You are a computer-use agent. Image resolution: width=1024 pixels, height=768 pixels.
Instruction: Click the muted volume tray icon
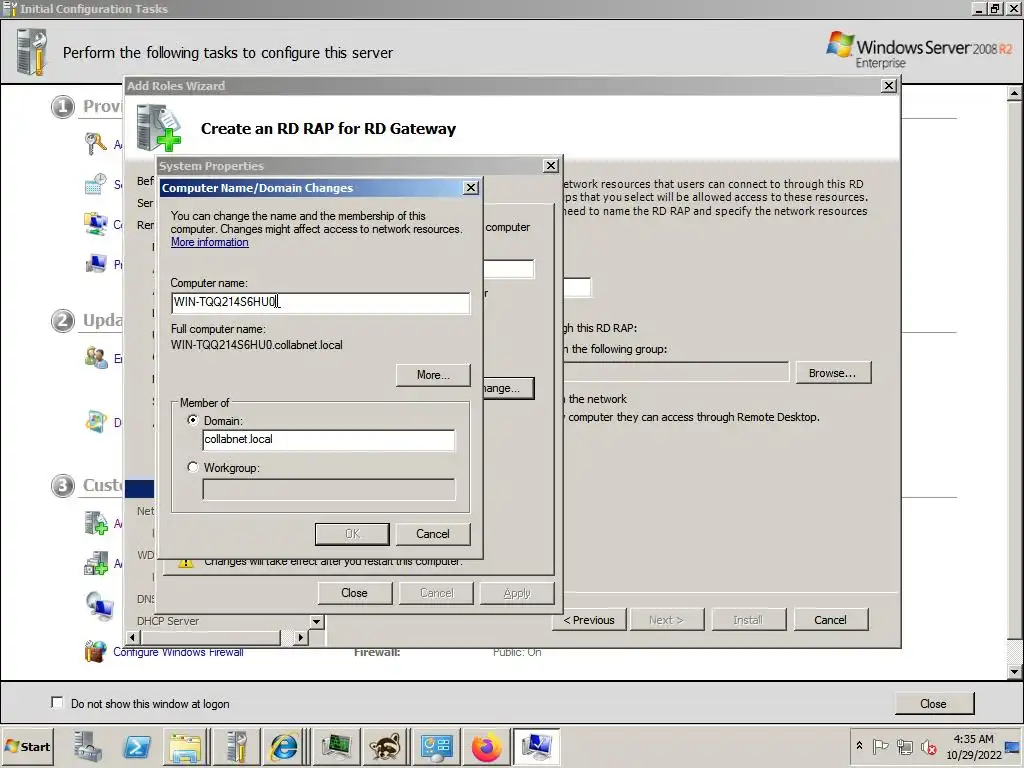[928, 746]
